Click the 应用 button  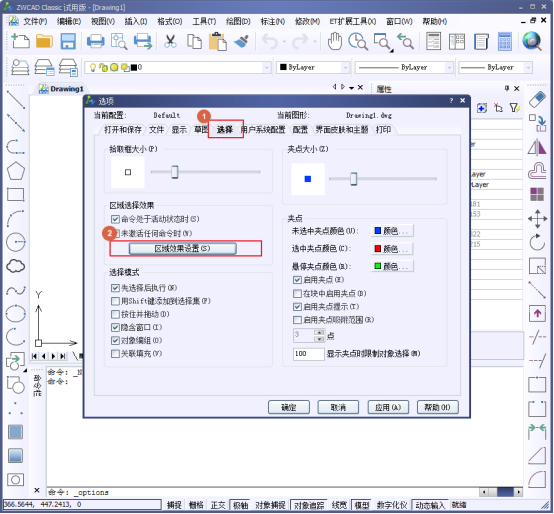pyautogui.click(x=388, y=408)
